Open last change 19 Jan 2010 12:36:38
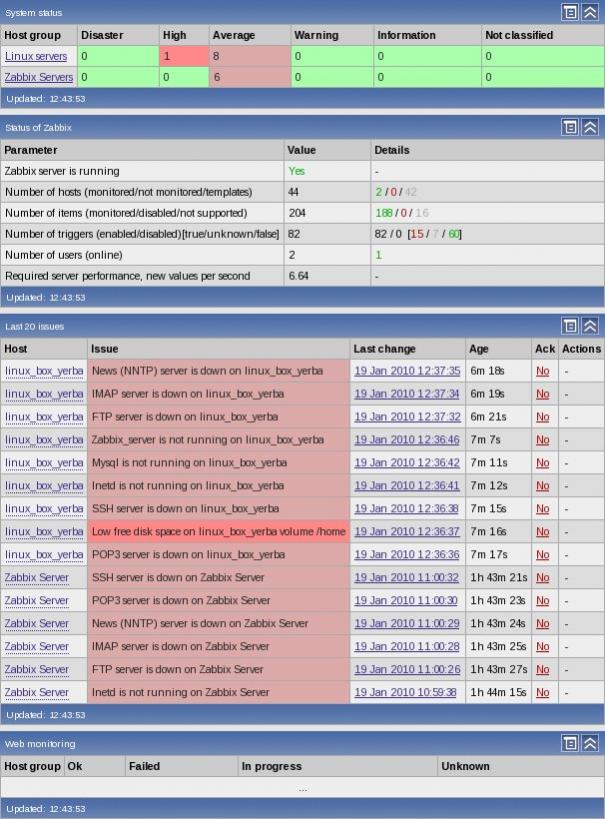 point(406,509)
